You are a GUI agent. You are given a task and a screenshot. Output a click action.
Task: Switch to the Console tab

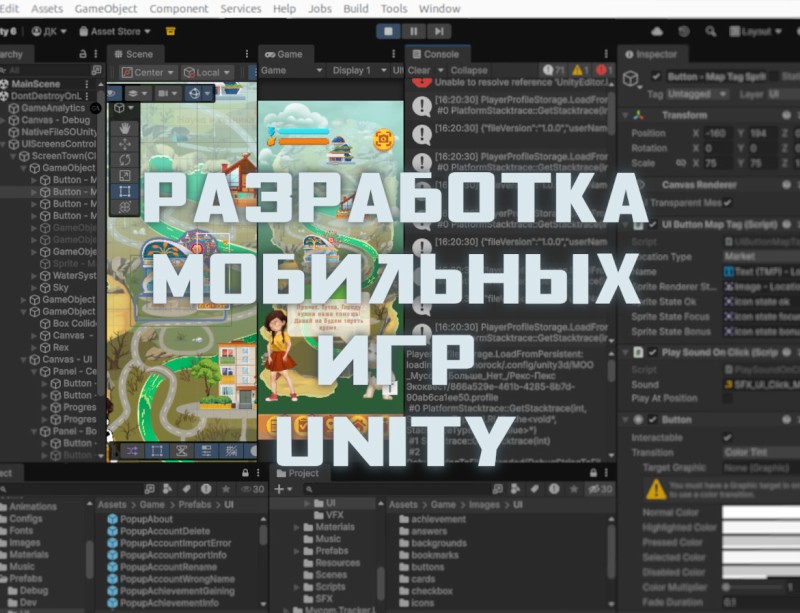point(436,54)
